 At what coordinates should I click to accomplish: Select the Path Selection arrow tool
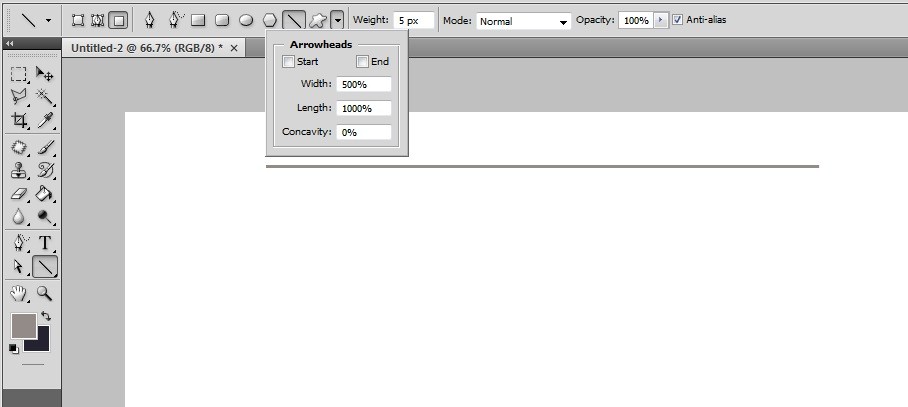coord(19,266)
